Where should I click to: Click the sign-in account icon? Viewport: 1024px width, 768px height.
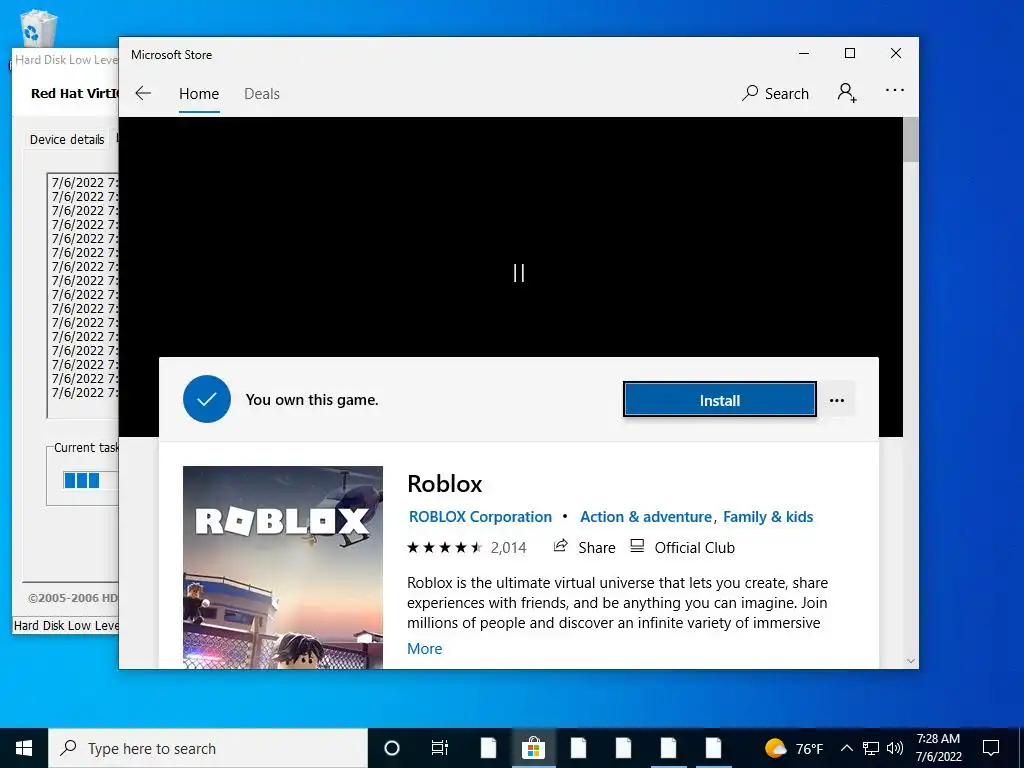click(x=847, y=93)
